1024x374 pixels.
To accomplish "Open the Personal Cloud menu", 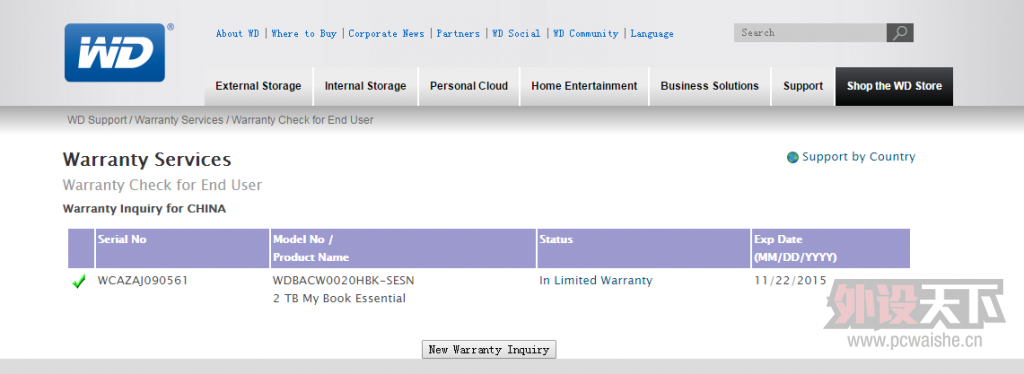I will pos(469,86).
